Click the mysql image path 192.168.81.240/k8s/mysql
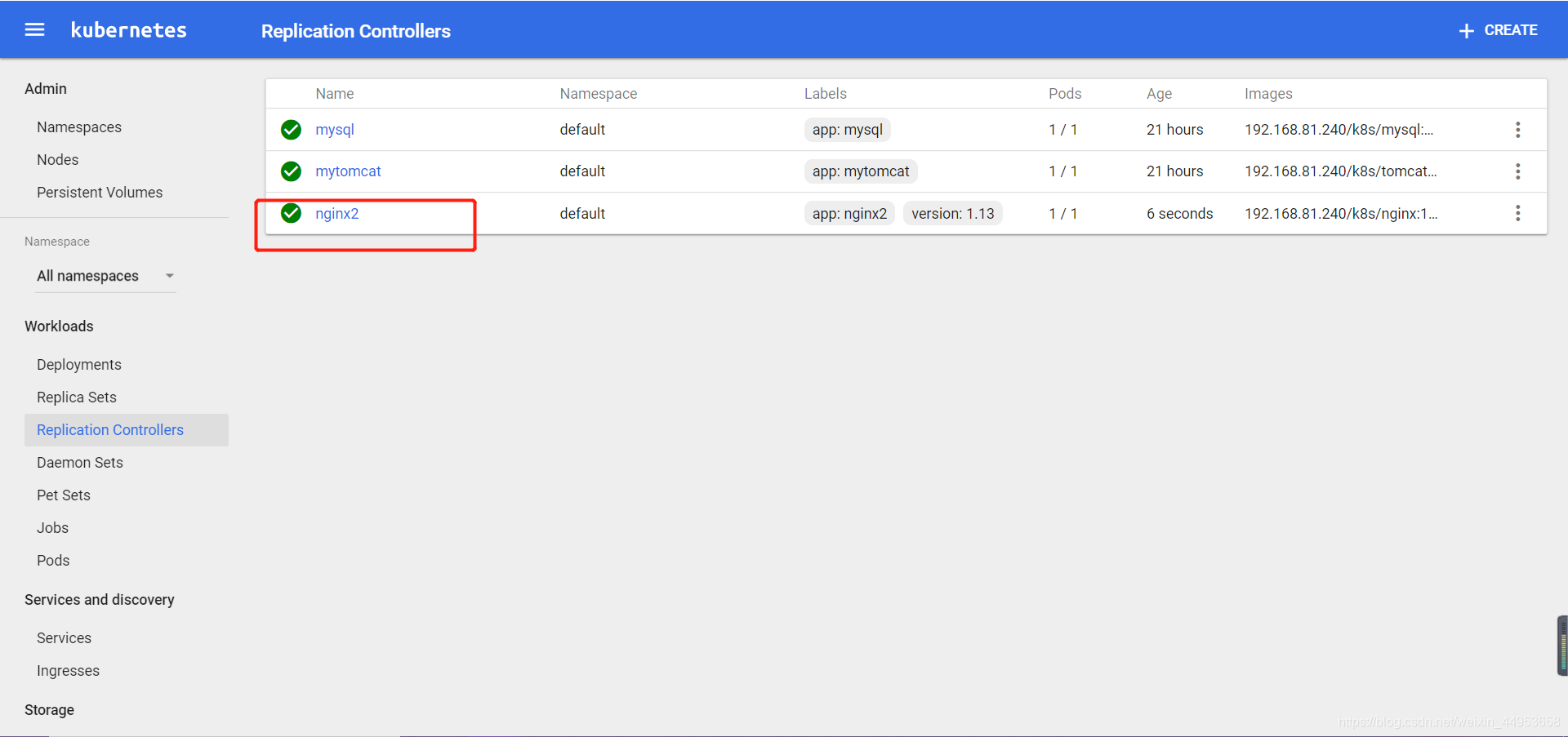 1339,130
